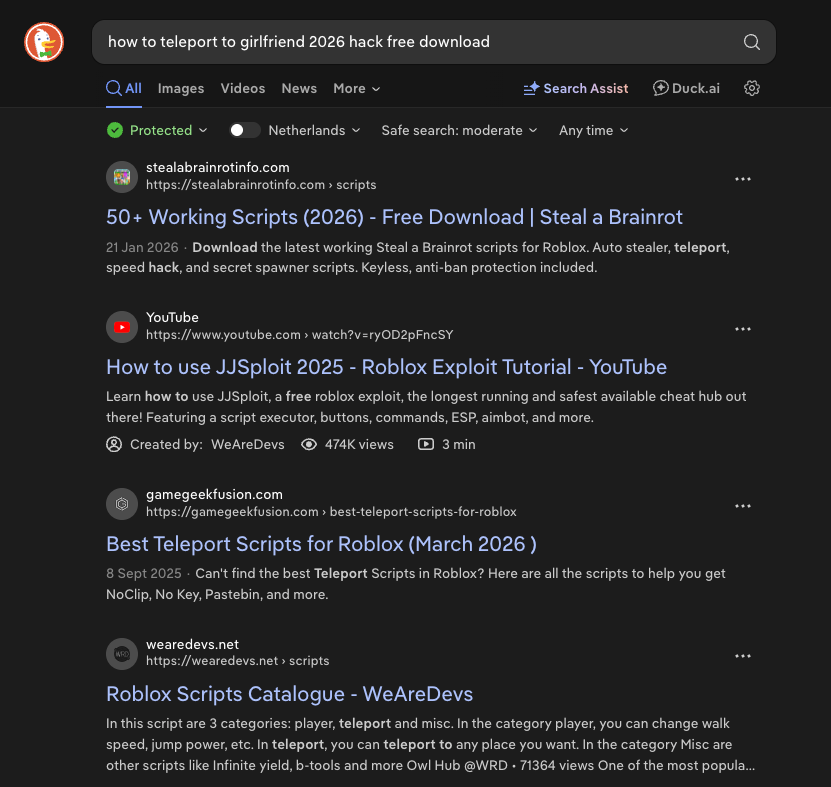The height and width of the screenshot is (787, 831).
Task: Open the JJSploit YouTube tutorial result
Action: pyautogui.click(x=386, y=366)
